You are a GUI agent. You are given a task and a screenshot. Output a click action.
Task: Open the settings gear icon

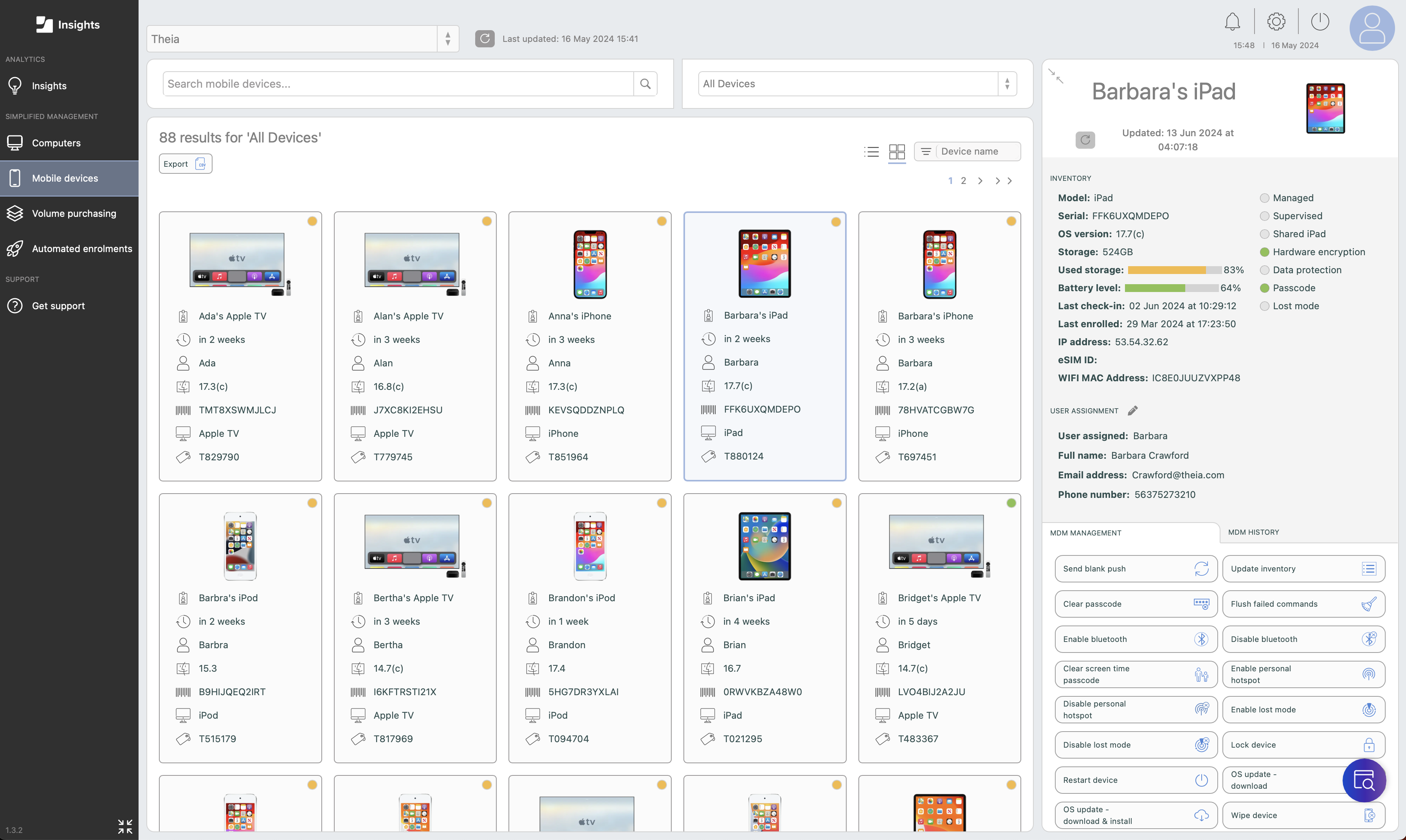click(x=1276, y=22)
